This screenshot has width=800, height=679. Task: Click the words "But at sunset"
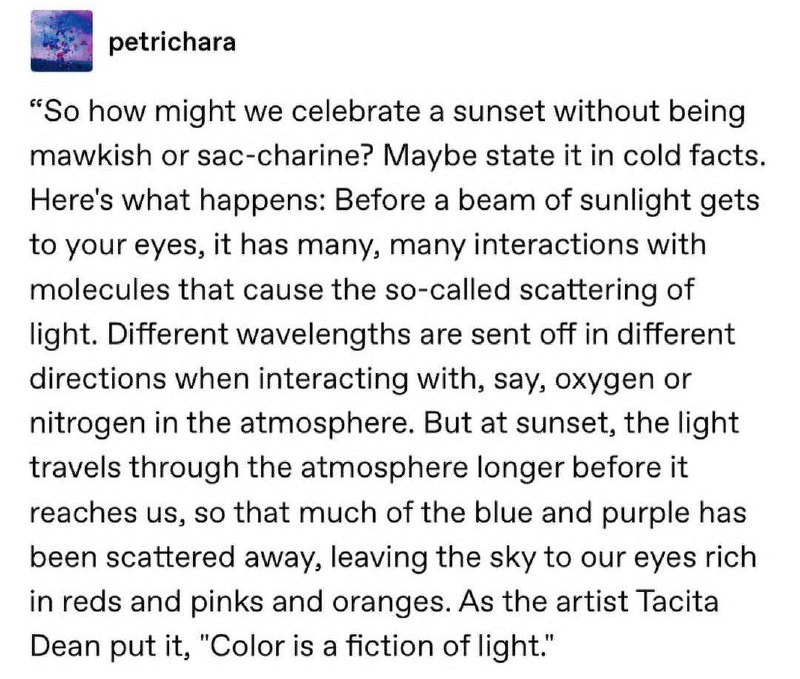518,424
